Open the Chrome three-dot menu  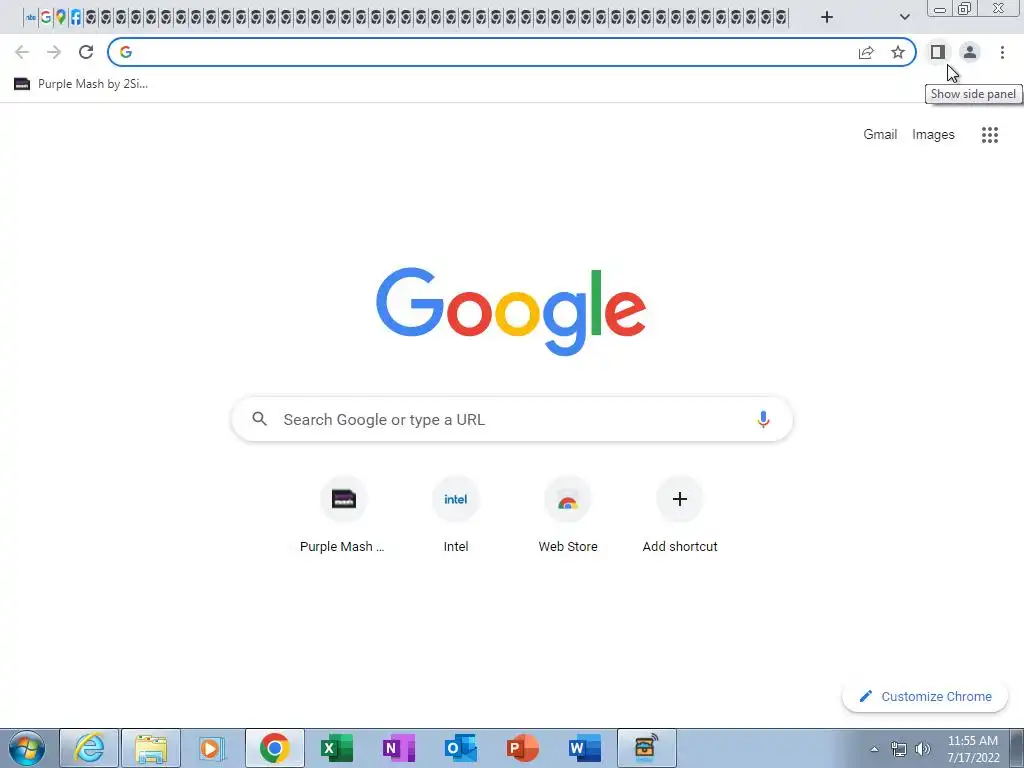pyautogui.click(x=1002, y=52)
